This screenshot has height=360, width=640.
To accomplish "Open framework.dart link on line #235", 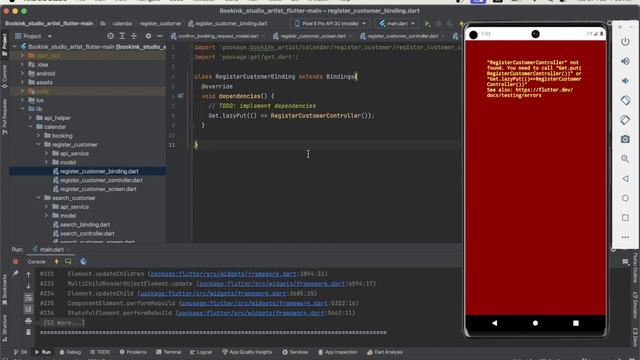I will [255, 303].
